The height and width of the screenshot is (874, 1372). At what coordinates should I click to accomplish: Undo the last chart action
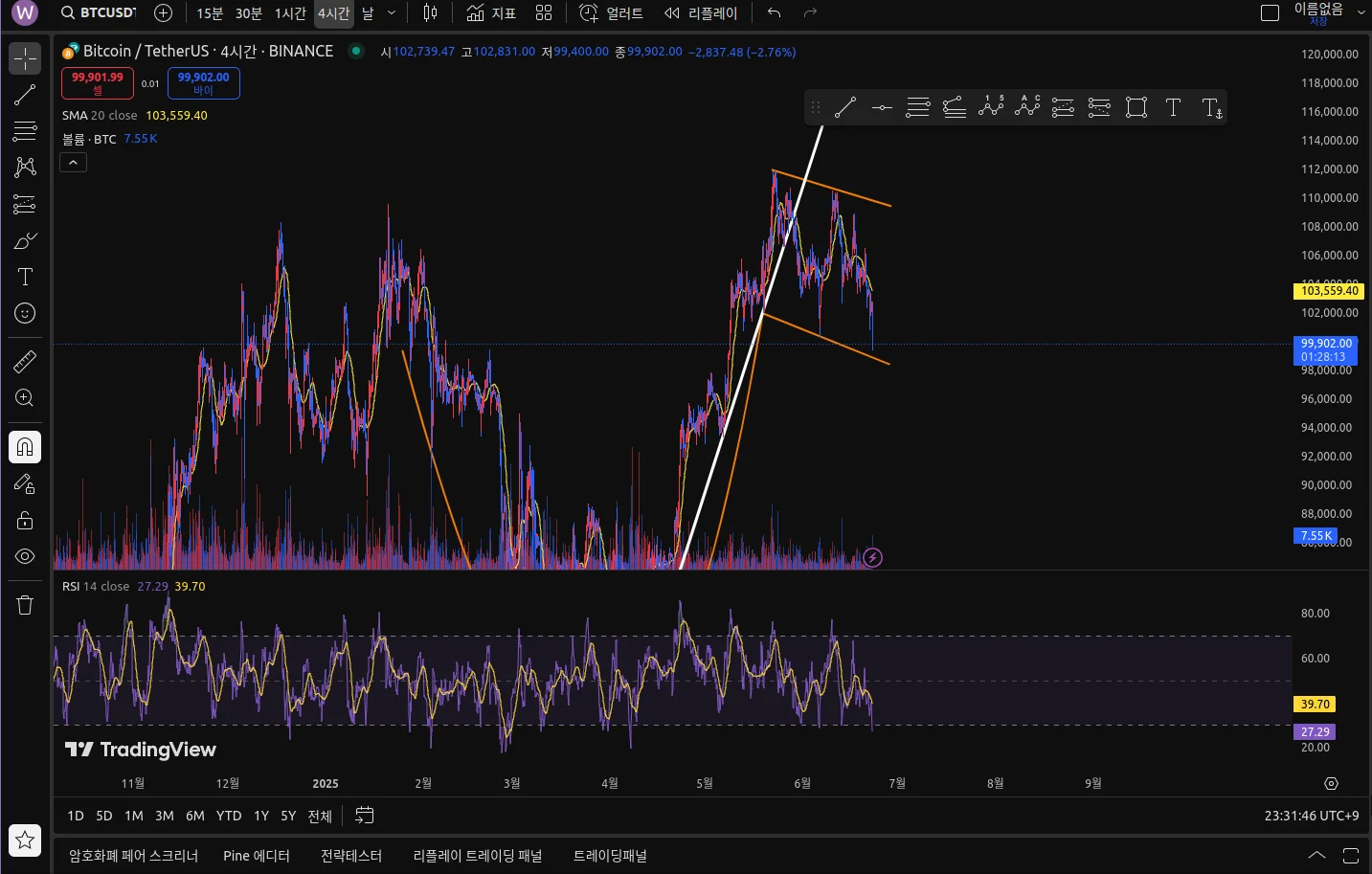(x=775, y=13)
